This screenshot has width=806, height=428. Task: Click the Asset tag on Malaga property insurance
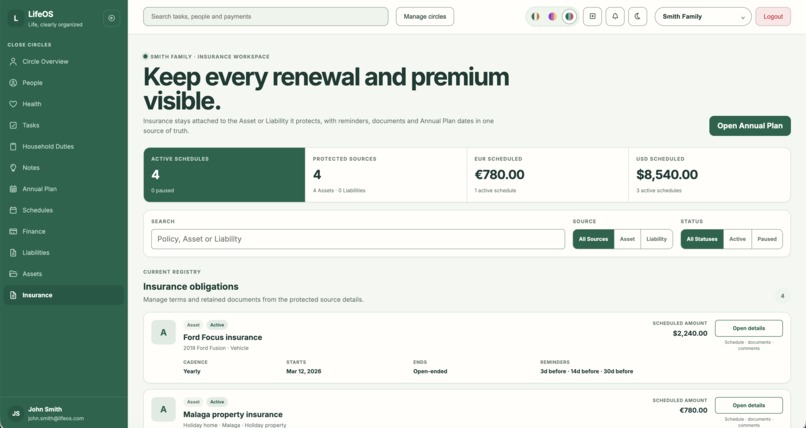193,402
